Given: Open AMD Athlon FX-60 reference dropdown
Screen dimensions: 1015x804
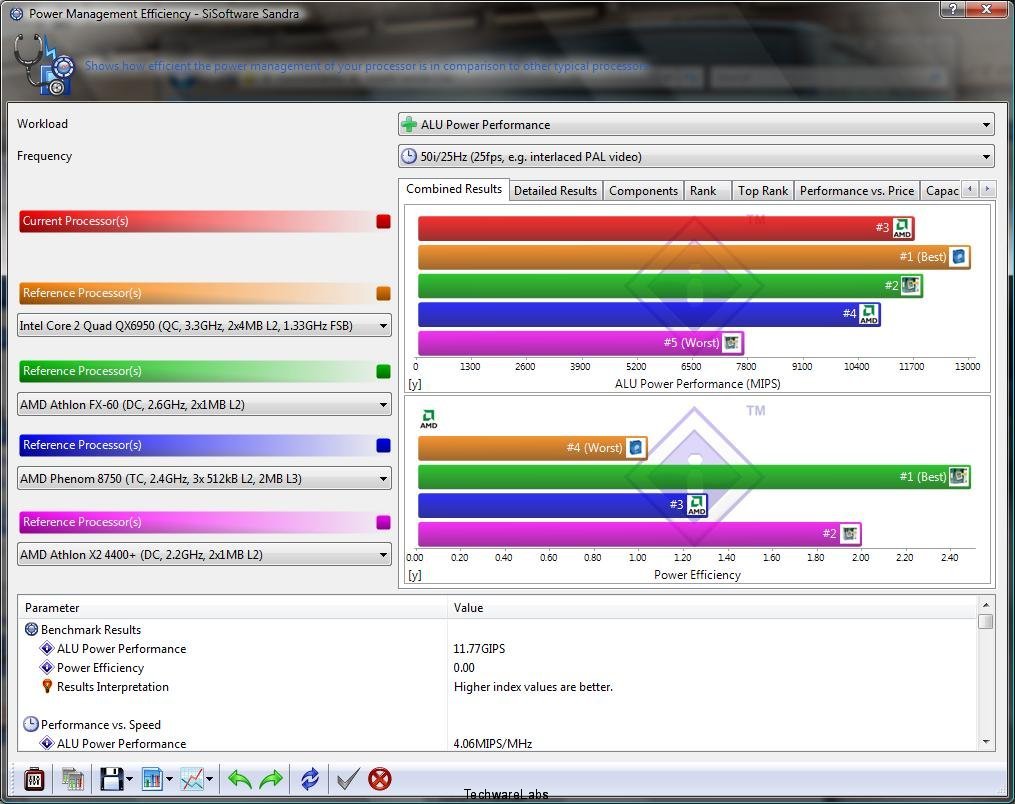Looking at the screenshot, I should click(x=205, y=405).
